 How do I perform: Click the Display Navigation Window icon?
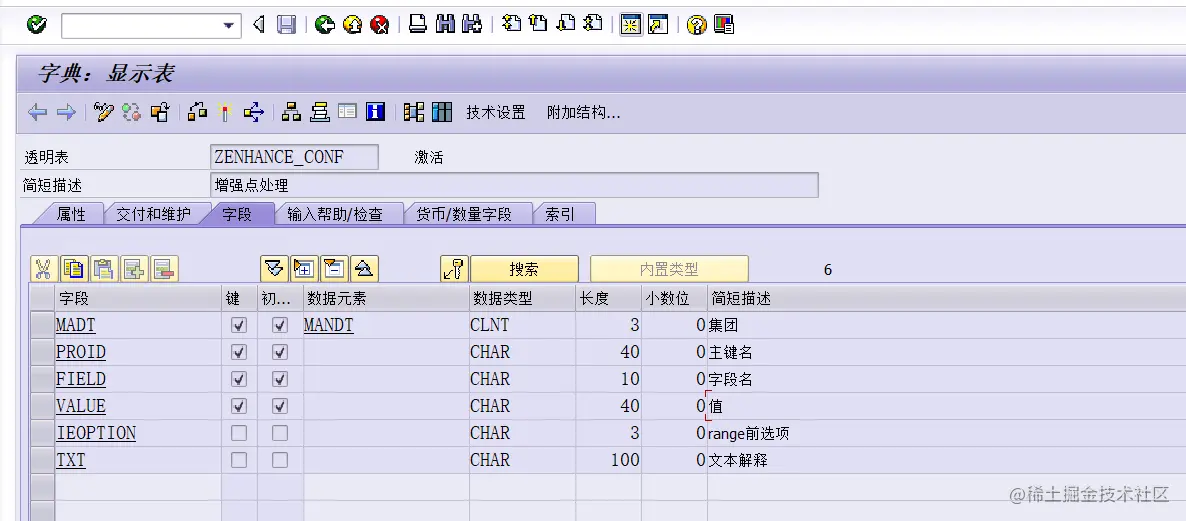tap(320, 113)
